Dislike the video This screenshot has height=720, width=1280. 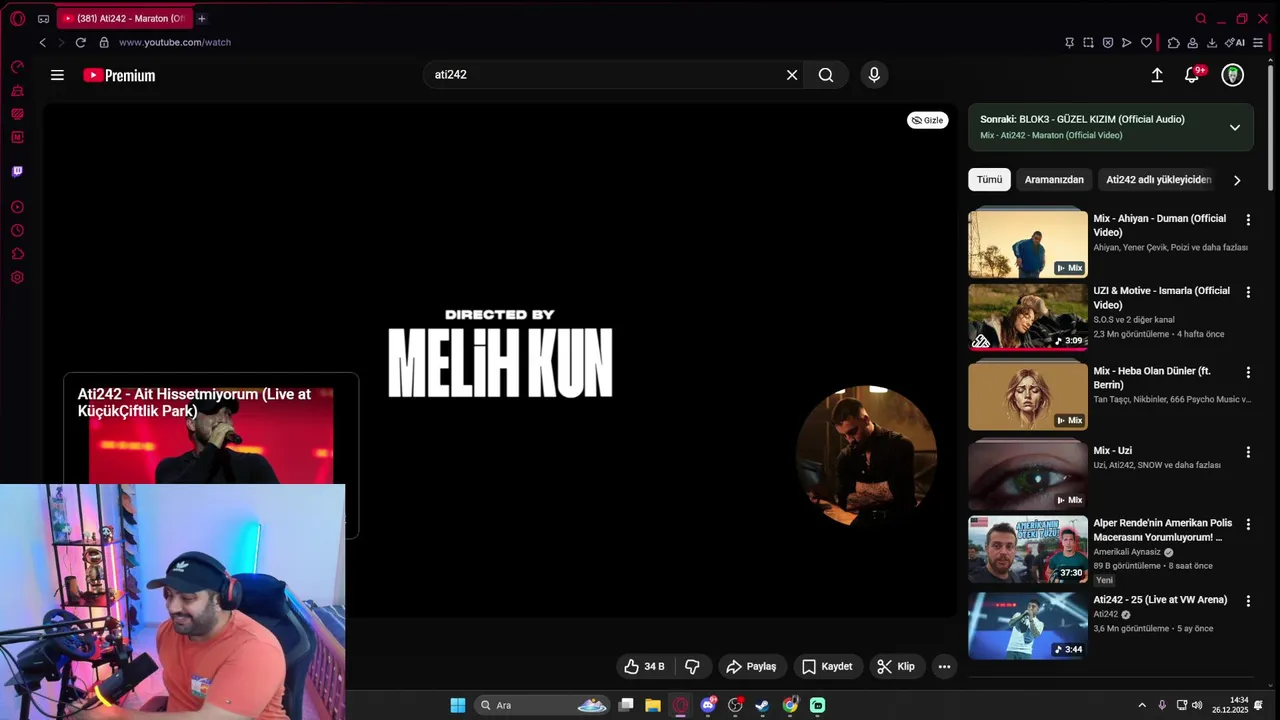[x=692, y=666]
